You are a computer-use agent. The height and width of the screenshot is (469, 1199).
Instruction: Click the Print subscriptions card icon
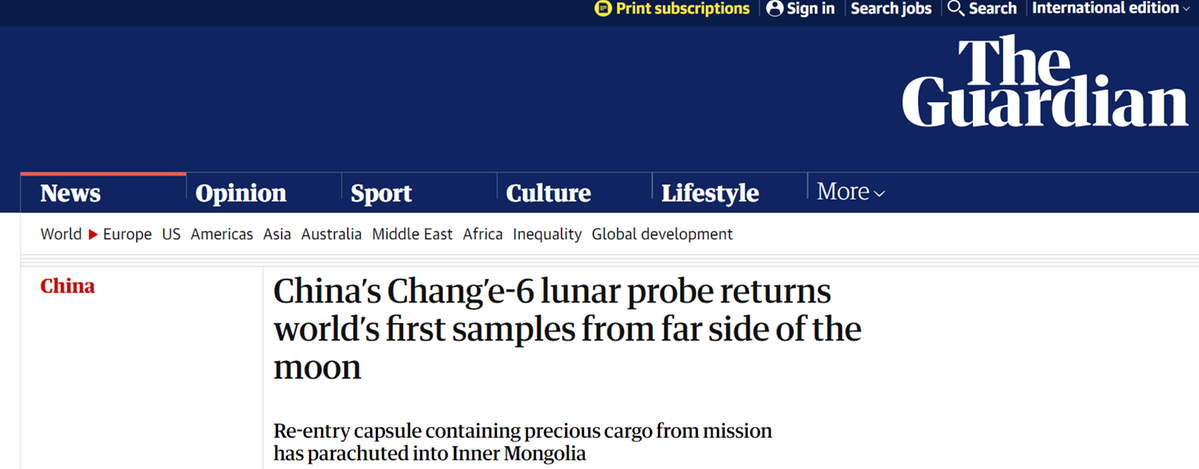coord(603,8)
